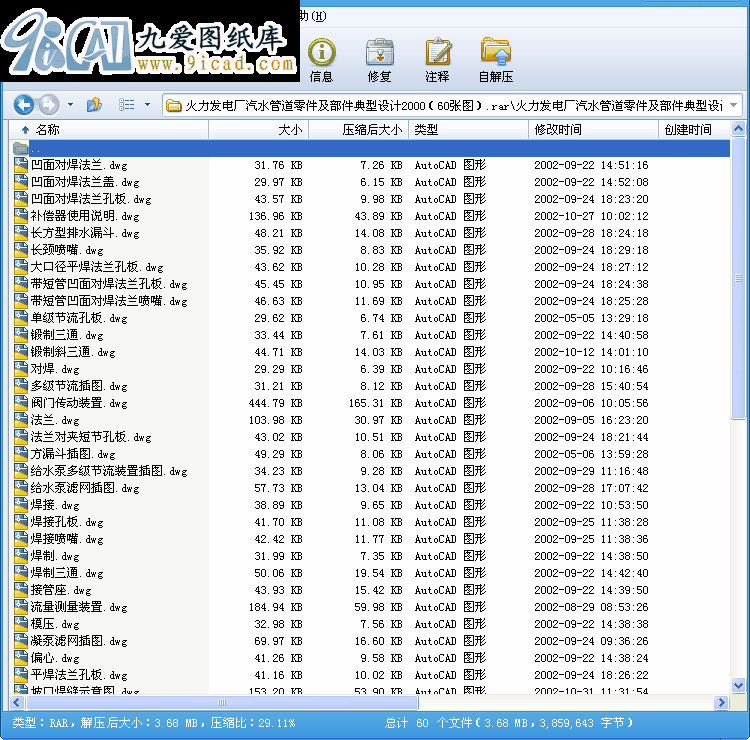Select file name 焊制三通.dwg
Screen dimensions: 750x740
click(x=67, y=573)
